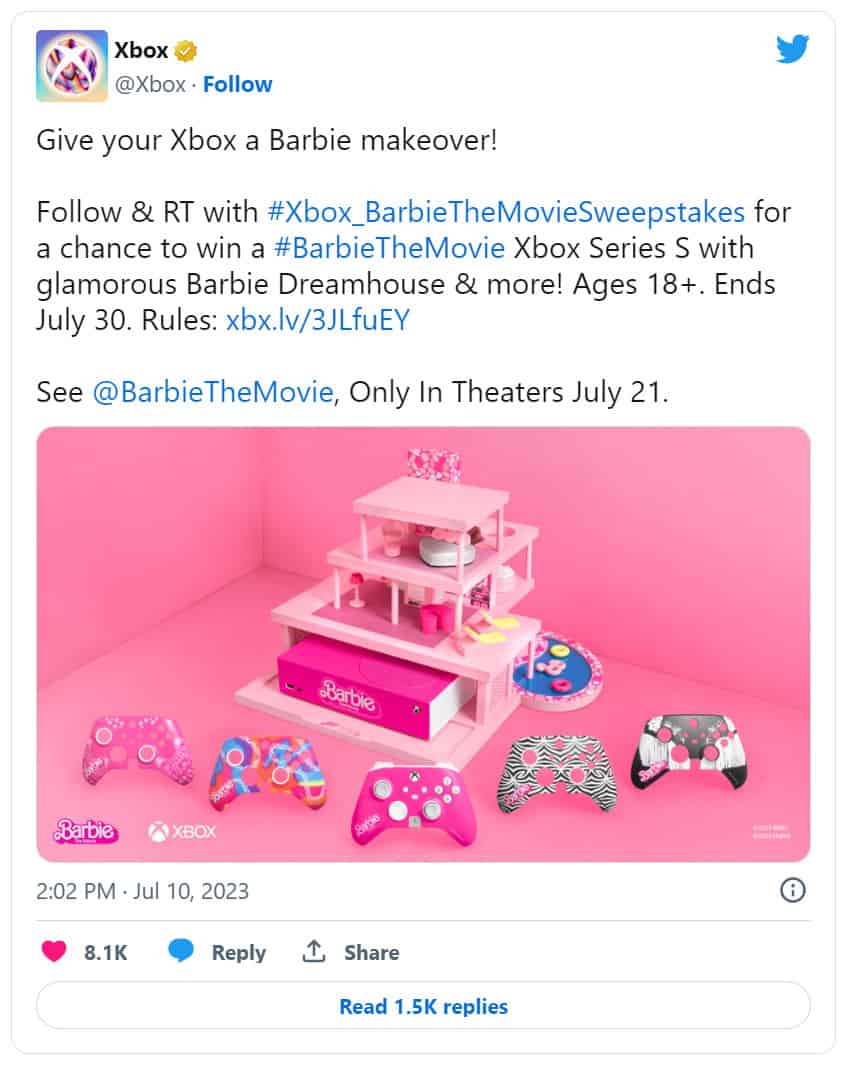This screenshot has width=852, height=1065.
Task: Click the heart like icon
Action: click(53, 952)
